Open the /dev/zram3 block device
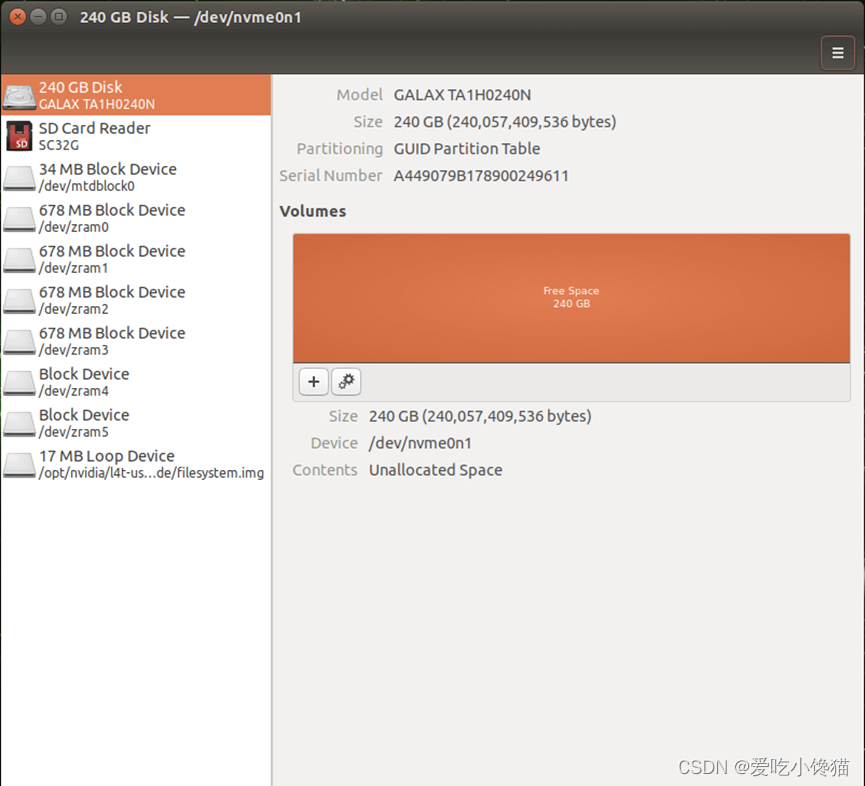Viewport: 865px width, 786px height. [136, 341]
